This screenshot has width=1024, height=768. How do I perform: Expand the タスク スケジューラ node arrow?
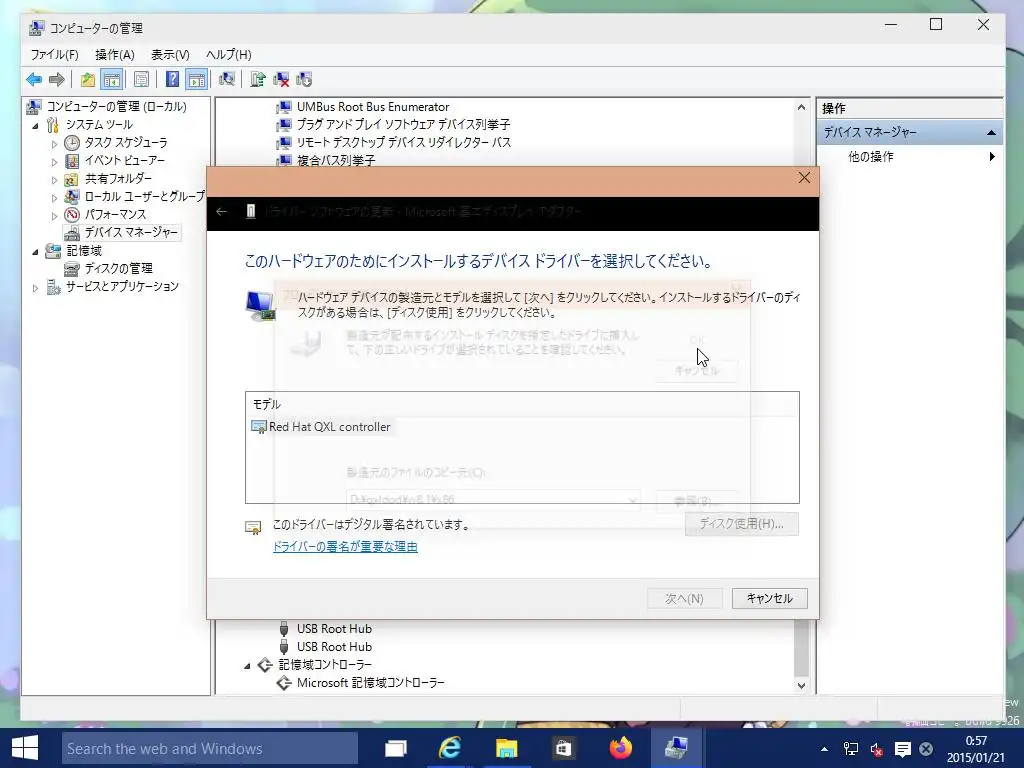coord(54,143)
